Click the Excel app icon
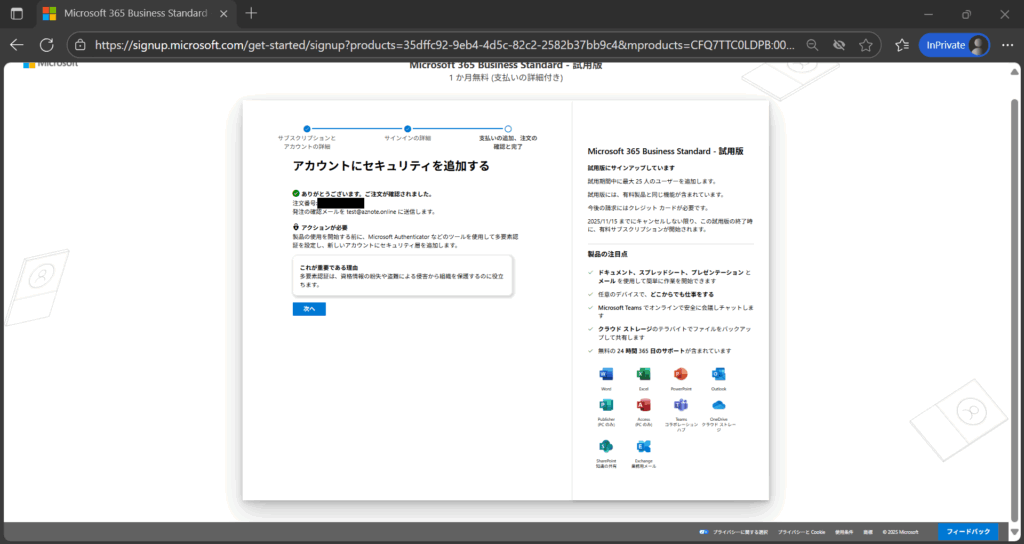 [643, 374]
